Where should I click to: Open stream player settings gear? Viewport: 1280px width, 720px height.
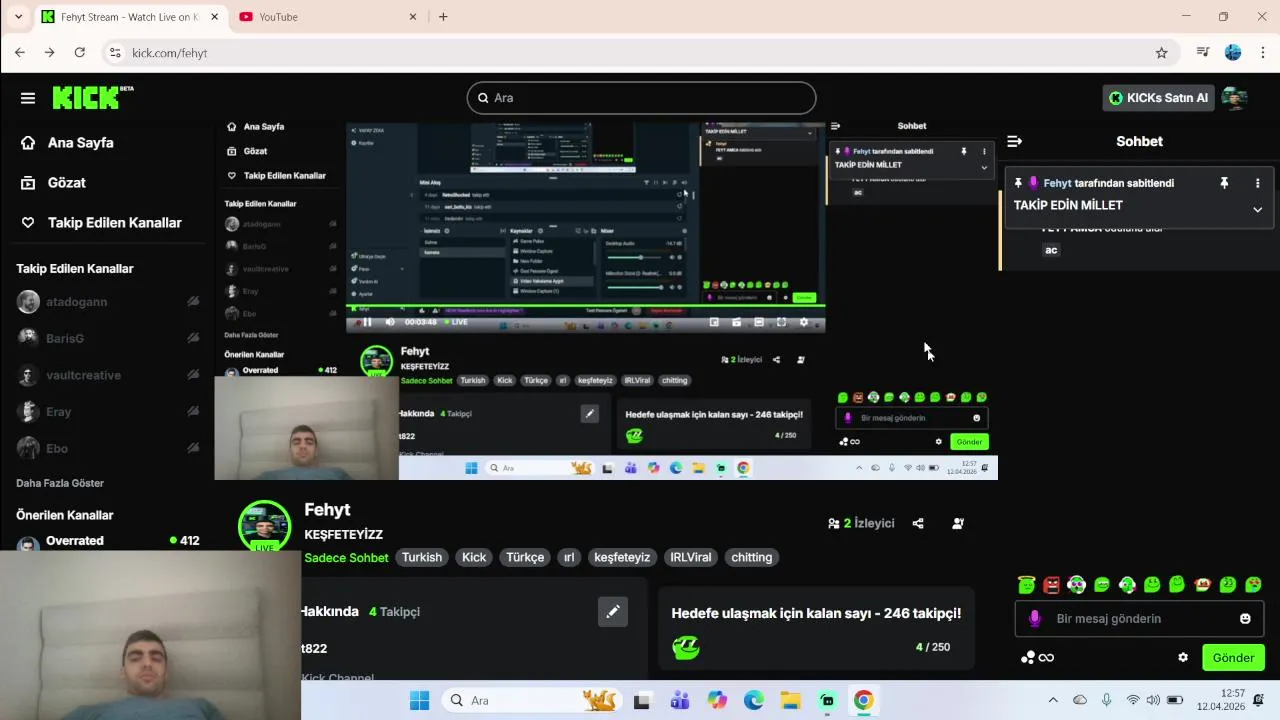pos(803,322)
